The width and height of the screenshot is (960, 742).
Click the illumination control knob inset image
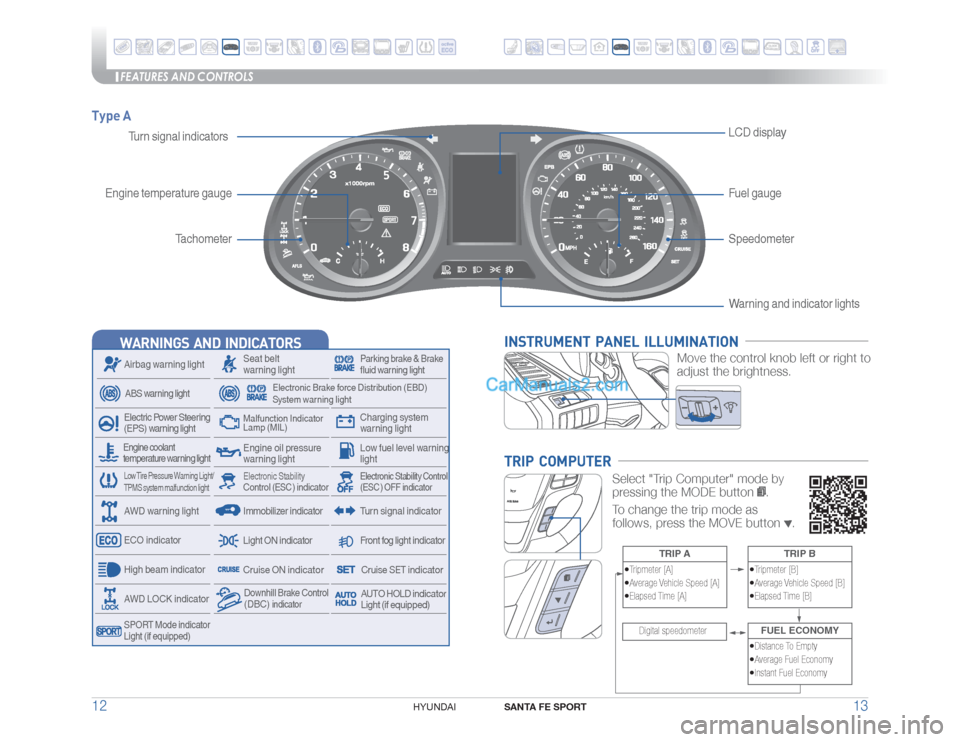point(708,407)
